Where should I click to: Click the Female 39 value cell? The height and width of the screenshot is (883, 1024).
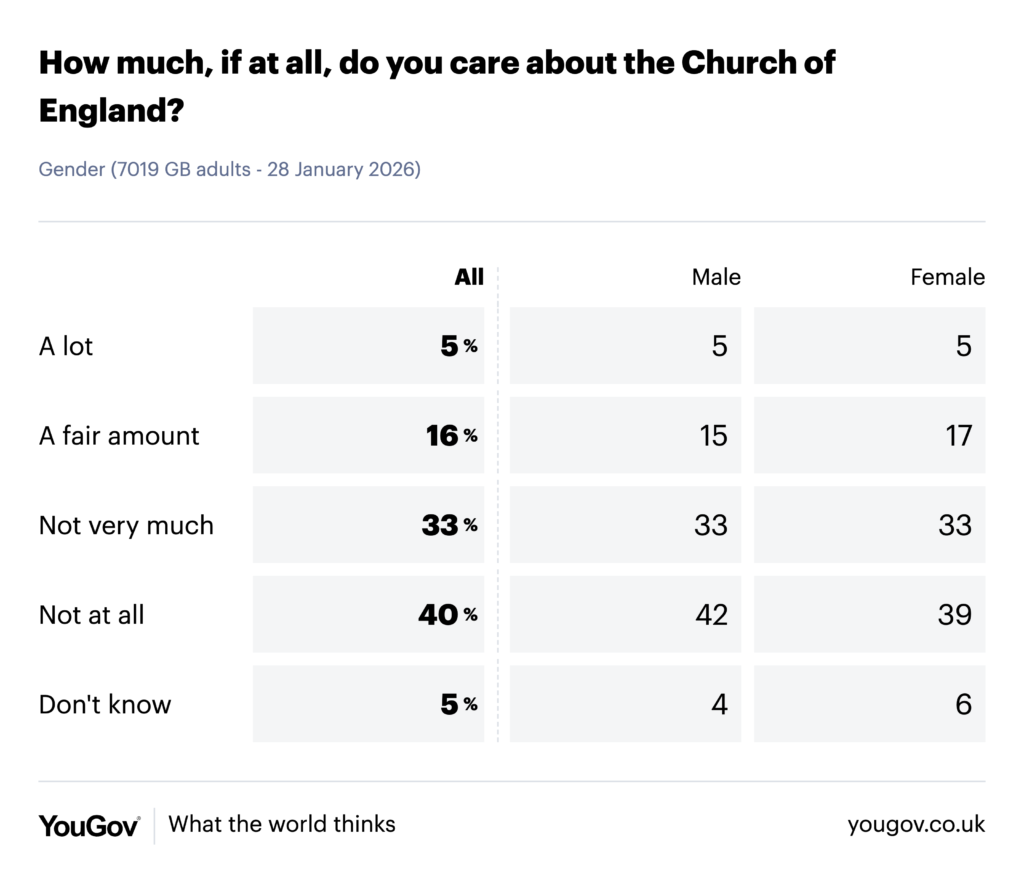coord(869,615)
